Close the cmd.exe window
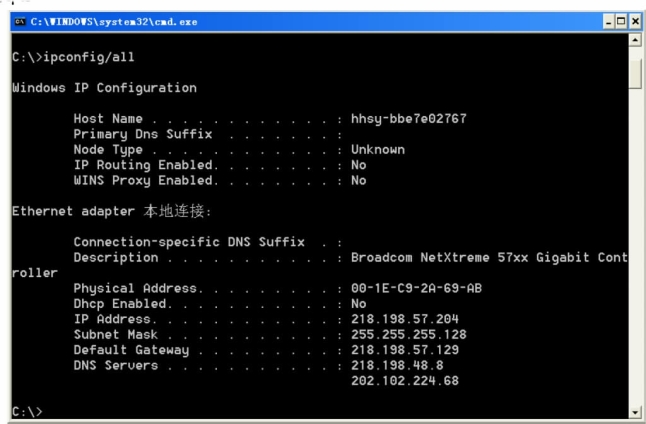The height and width of the screenshot is (424, 646). [x=635, y=21]
